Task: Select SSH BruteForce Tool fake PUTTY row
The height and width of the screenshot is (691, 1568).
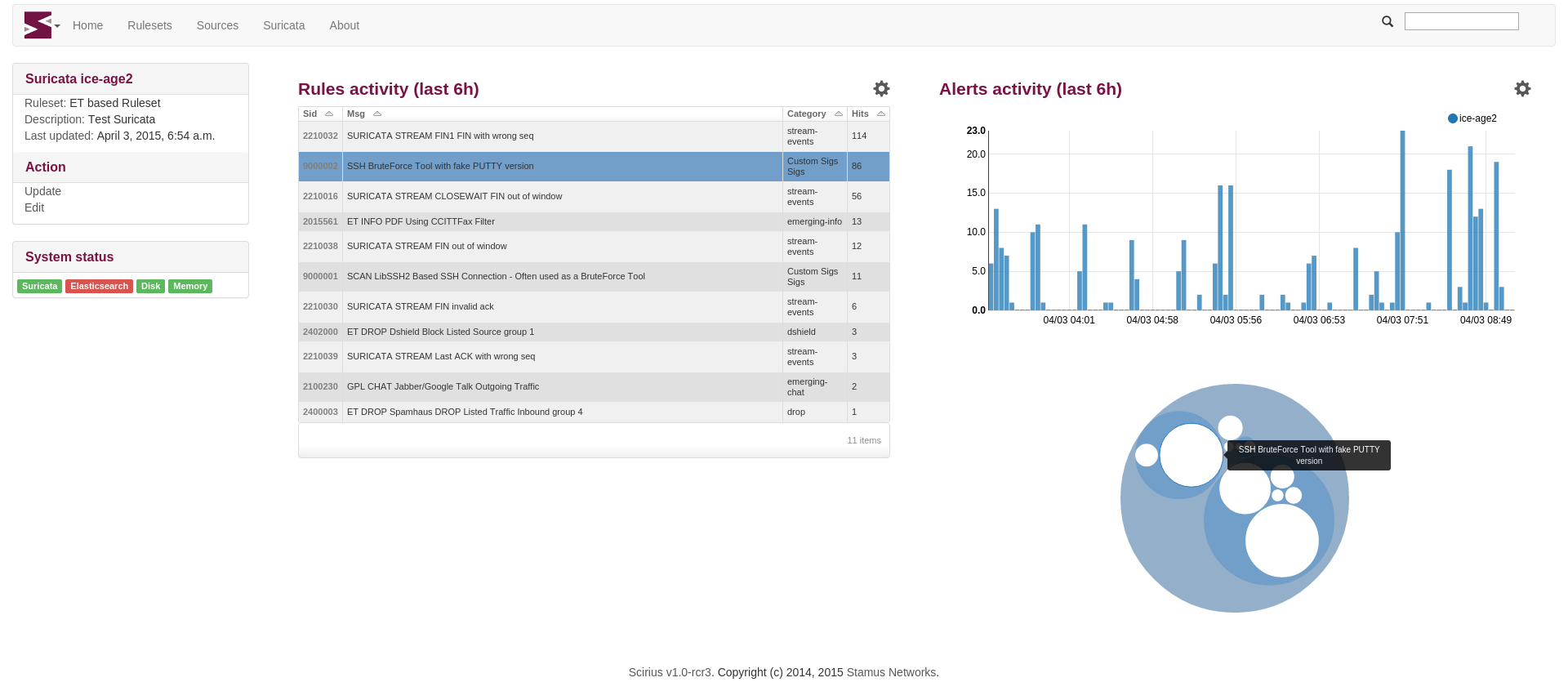Action: 594,166
